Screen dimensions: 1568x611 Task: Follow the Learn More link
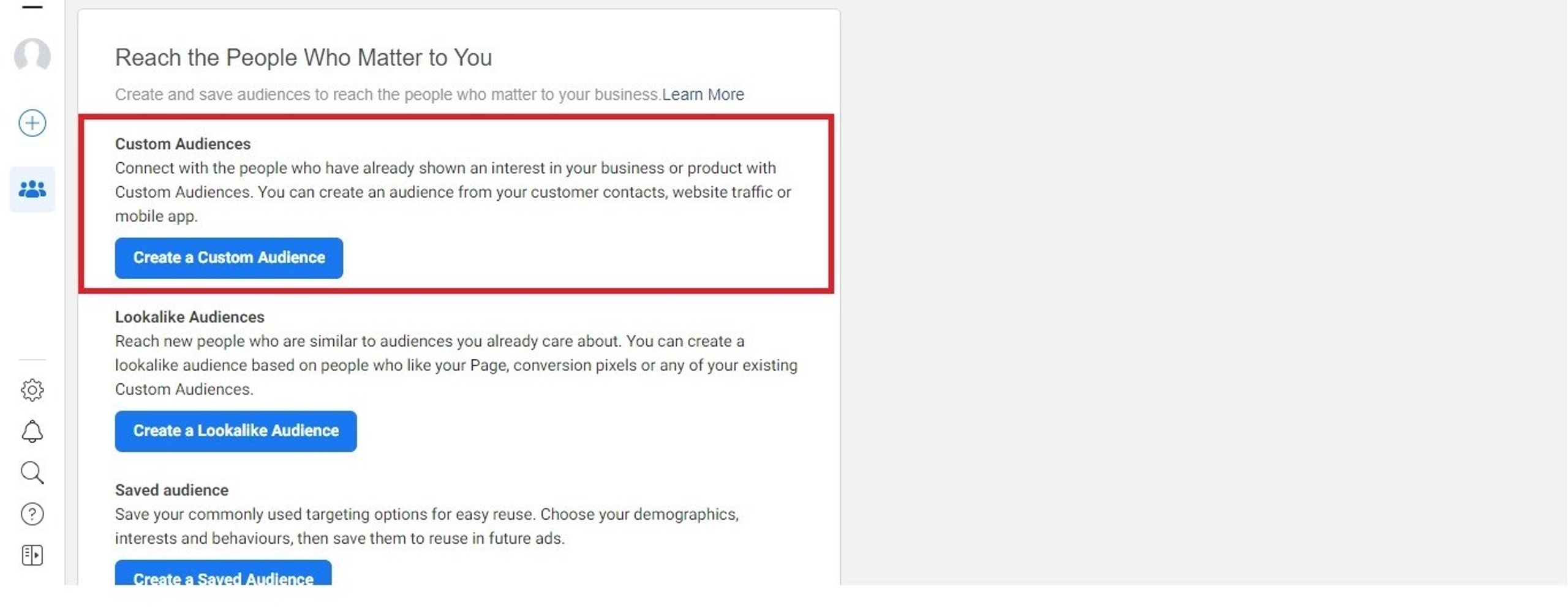pos(703,94)
